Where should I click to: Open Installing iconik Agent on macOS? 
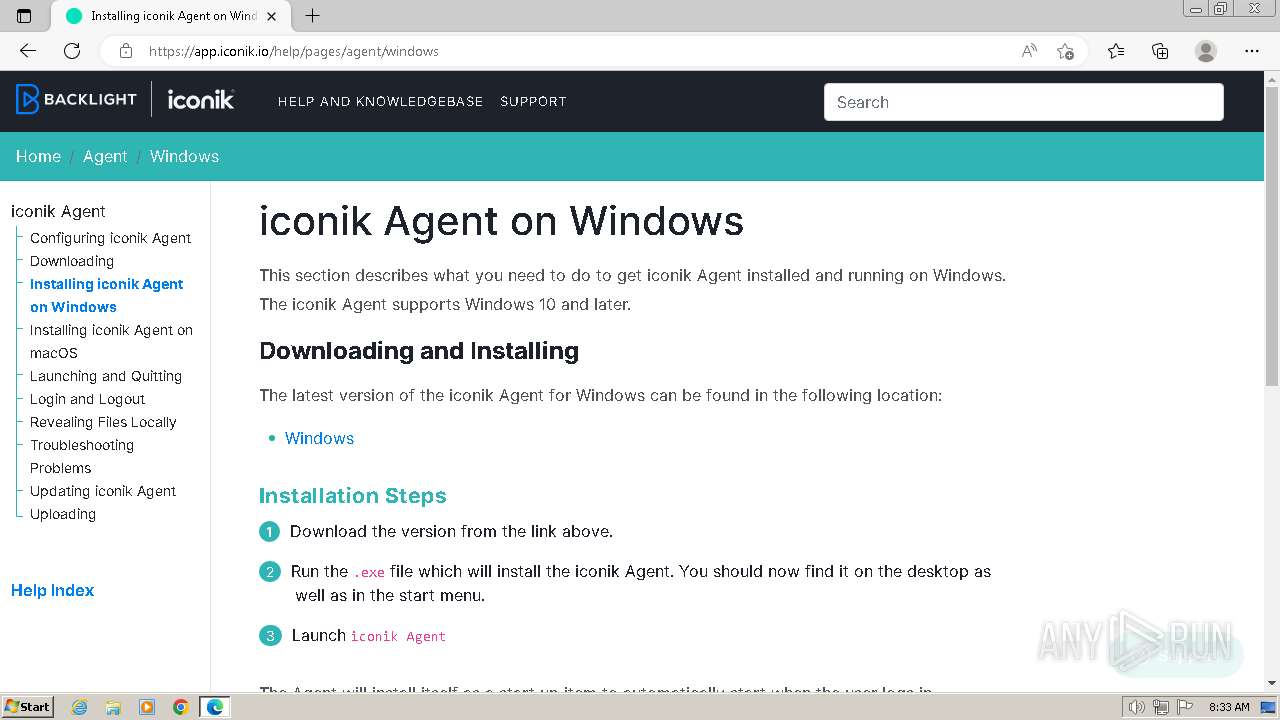[x=111, y=341]
